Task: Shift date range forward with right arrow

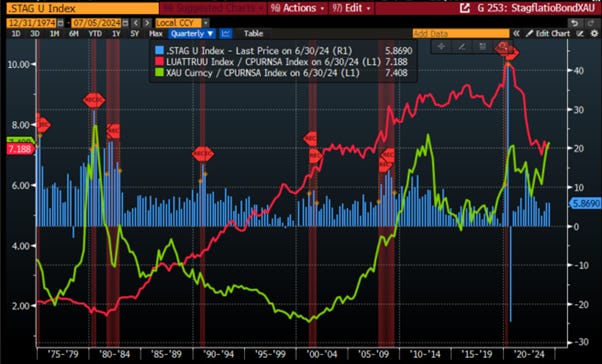Action: (147, 23)
